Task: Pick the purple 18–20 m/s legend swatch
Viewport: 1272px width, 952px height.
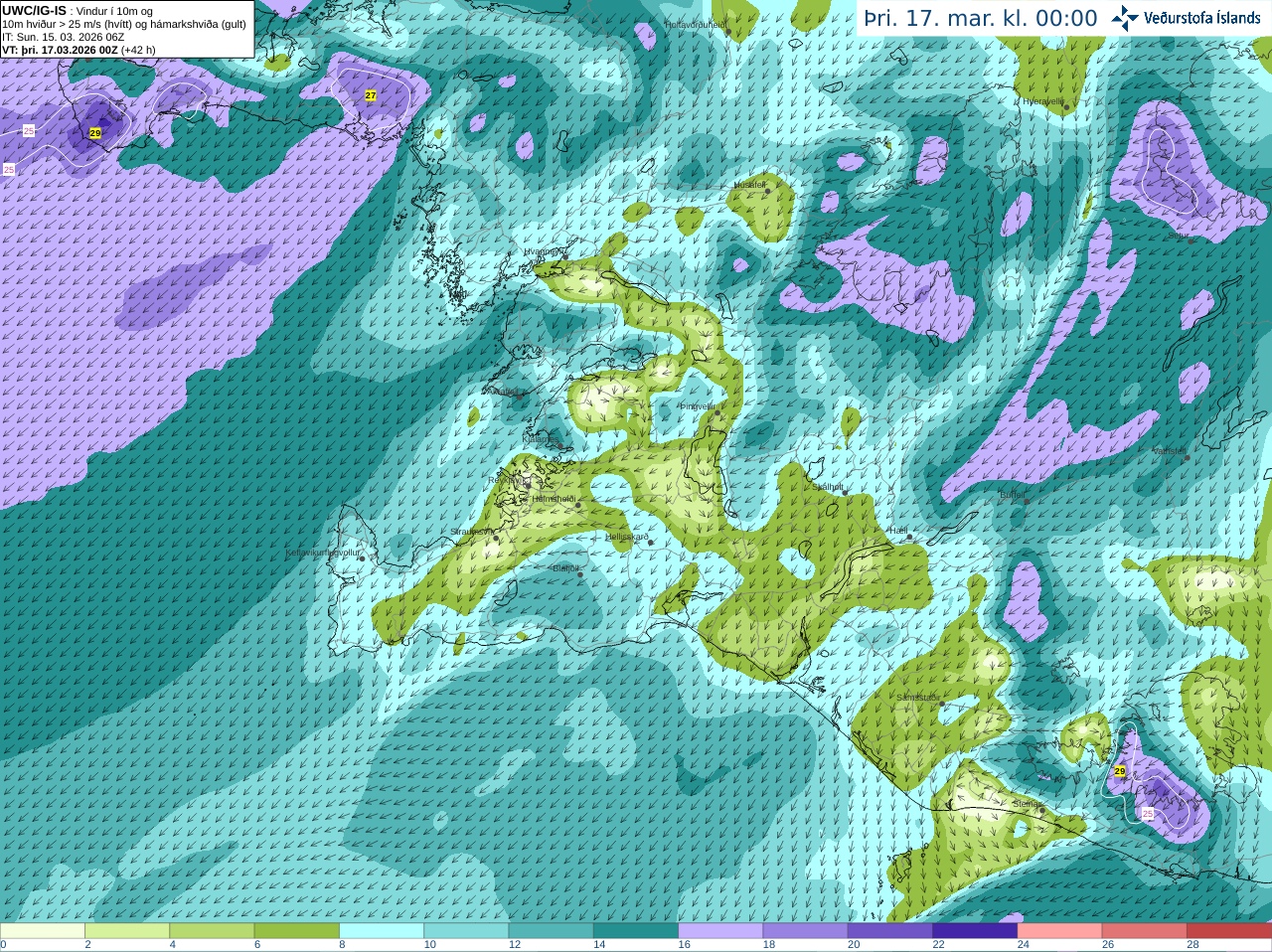Action: tap(806, 931)
